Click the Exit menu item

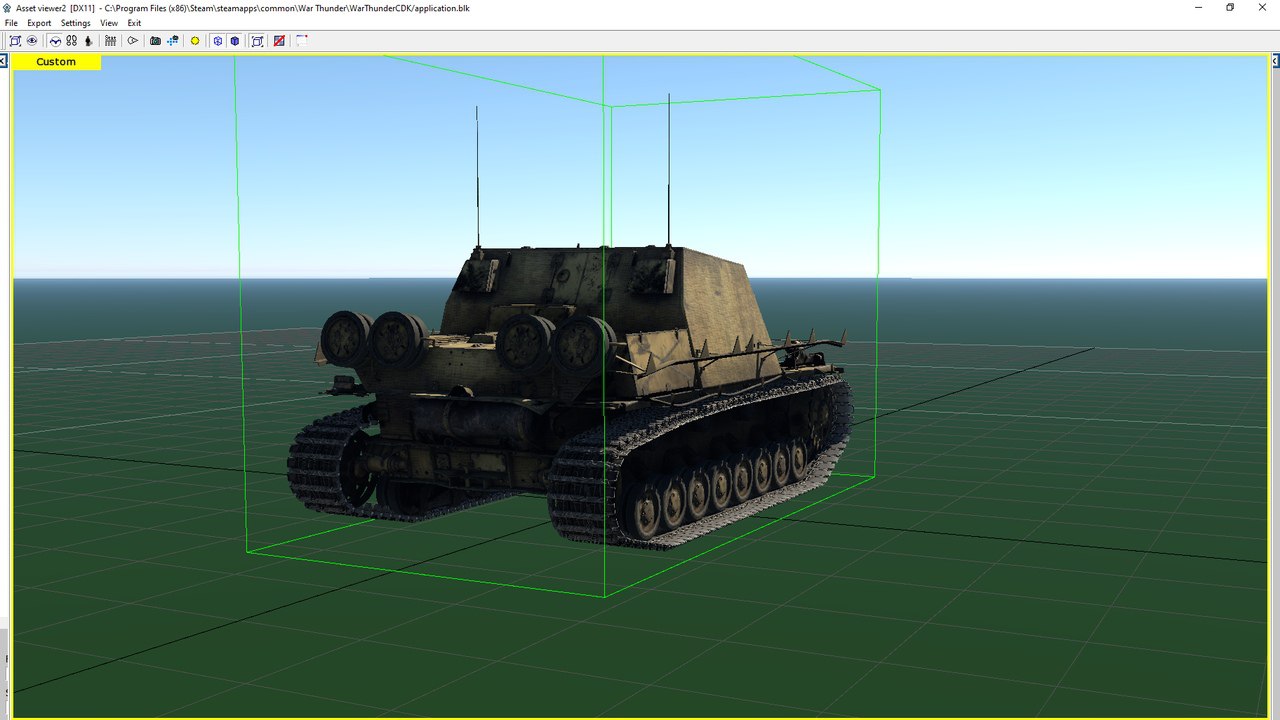pos(134,23)
